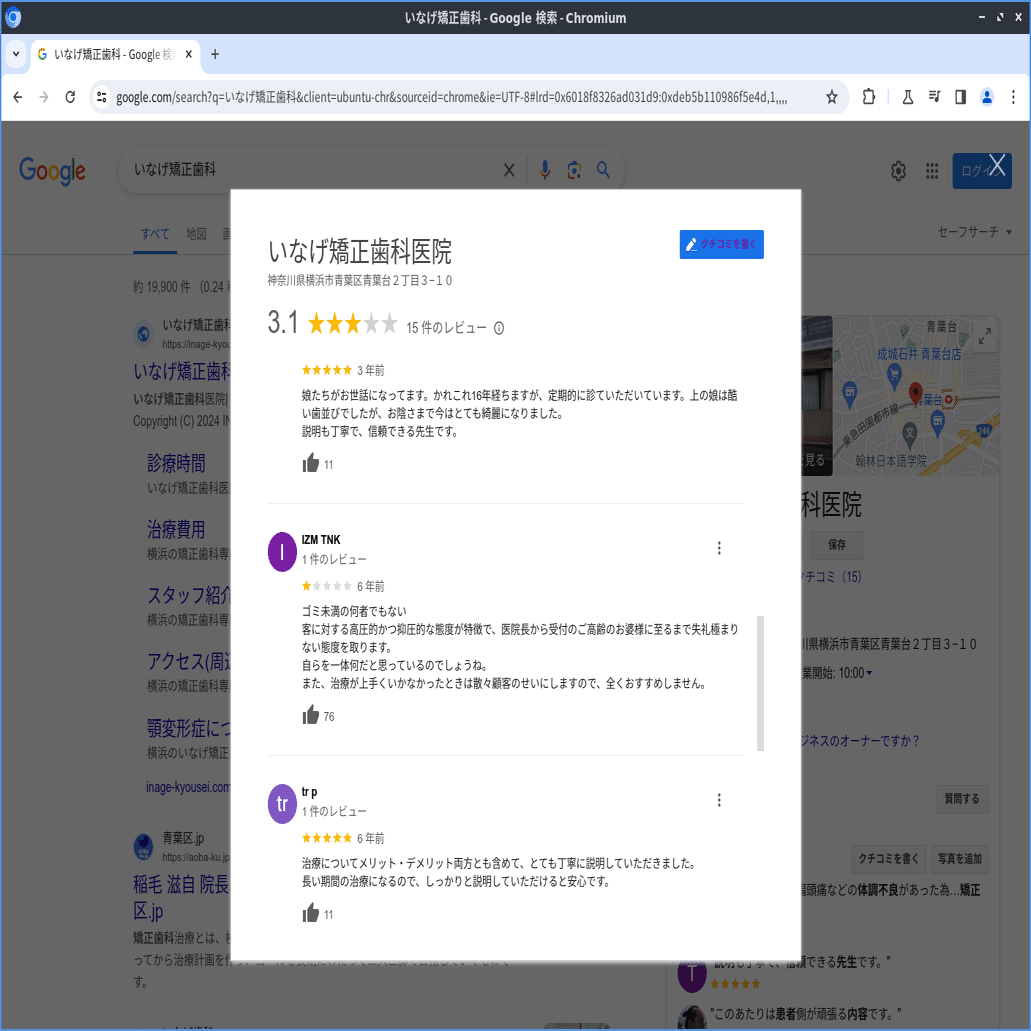
Task: Click クチコミを書く button in side panel
Action: [x=888, y=858]
